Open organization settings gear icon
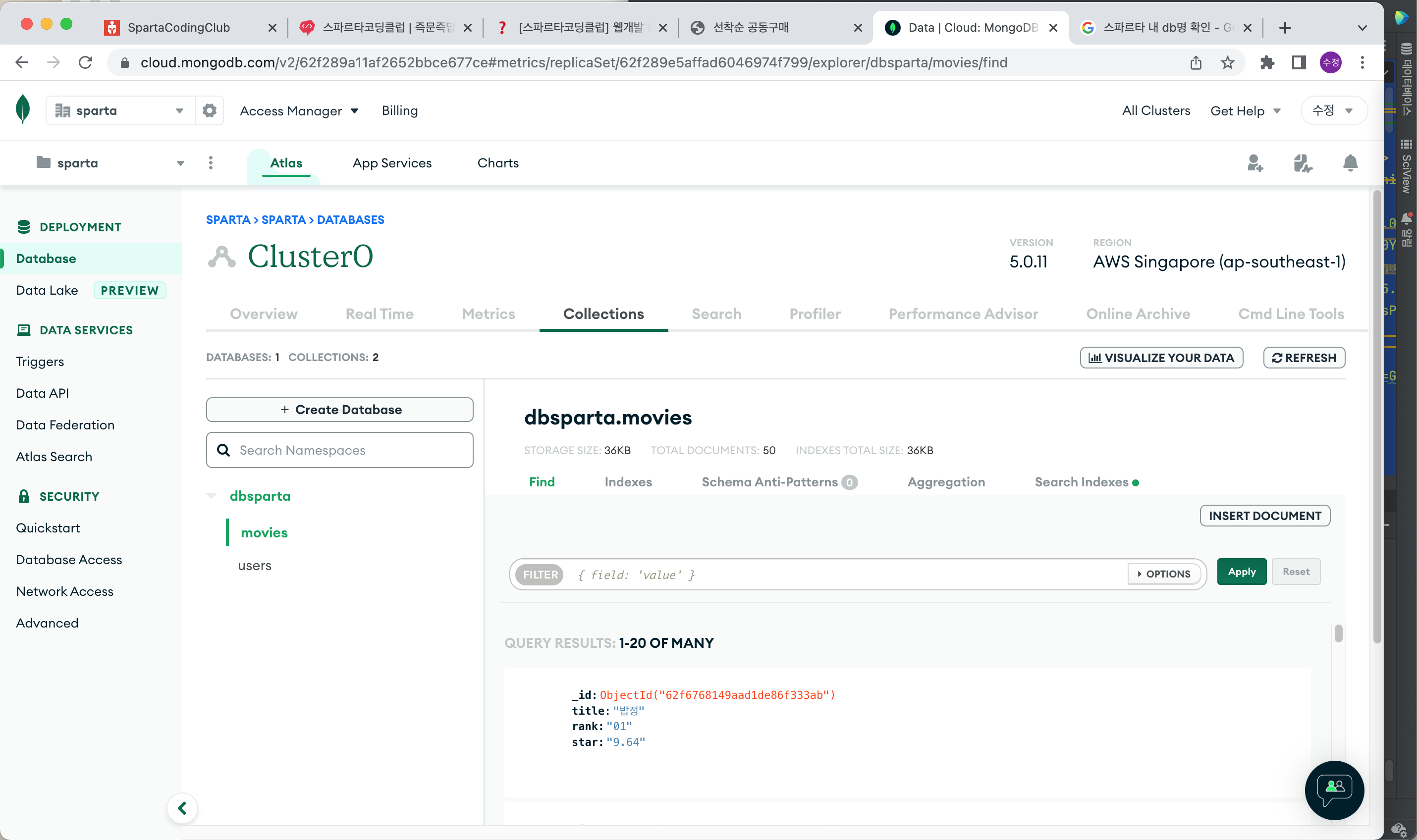 210,110
